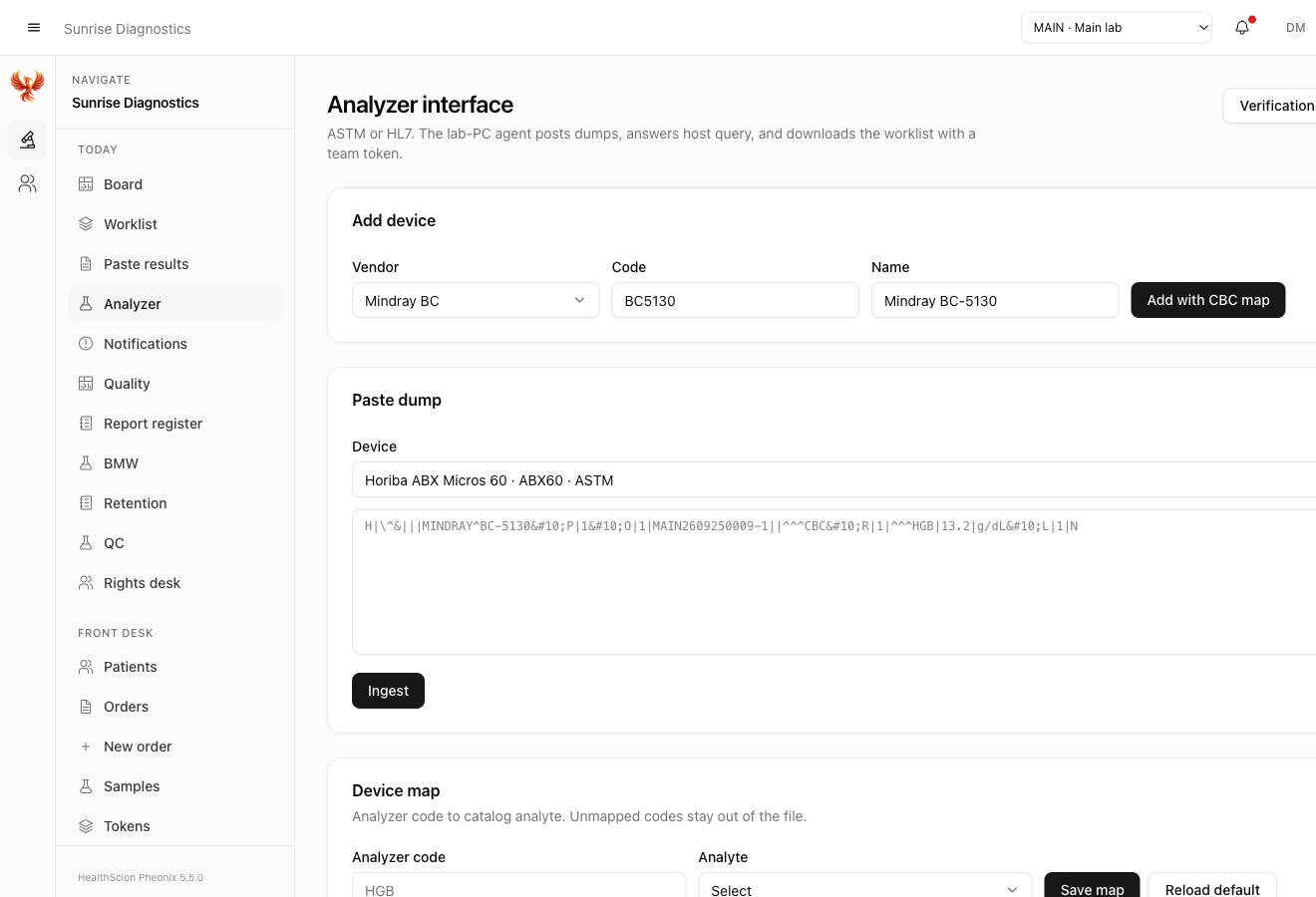Open the Analyte Select dropdown
This screenshot has width=1316, height=897.
[x=865, y=885]
